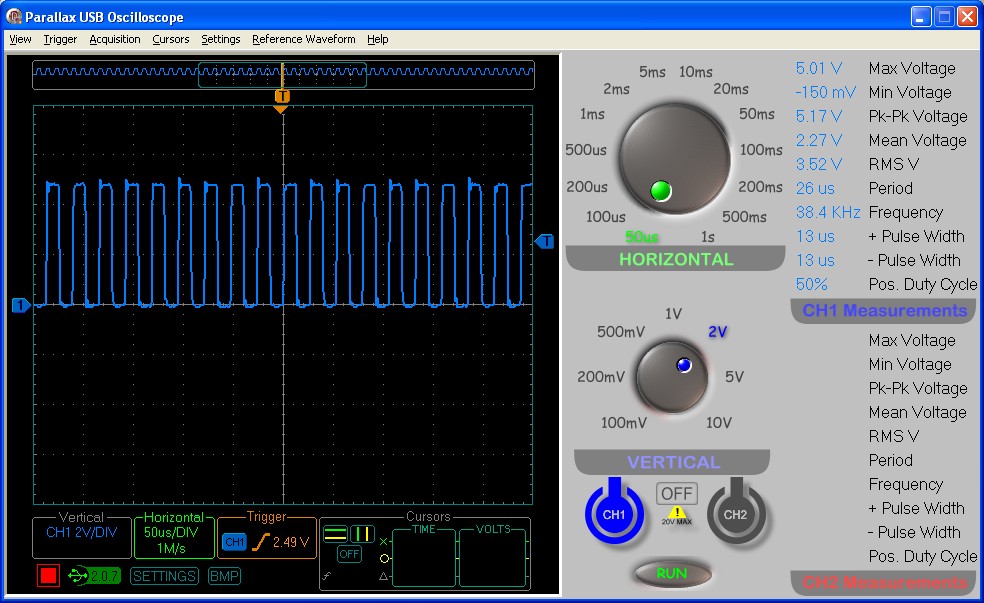Set vertical scale to 500mV
Screen dimensions: 984x603
[621, 332]
